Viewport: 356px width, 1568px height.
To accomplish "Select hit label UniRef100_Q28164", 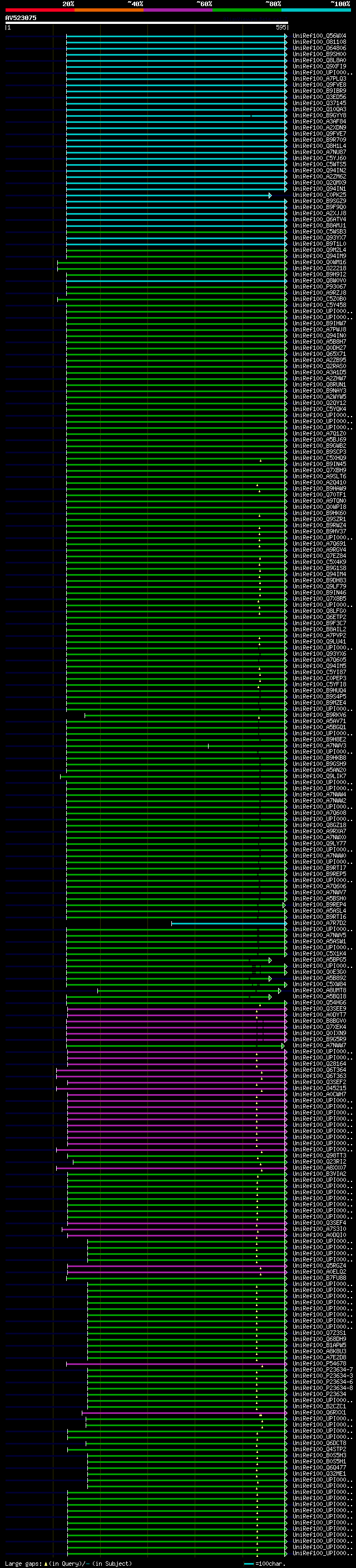I will click(x=319, y=1064).
